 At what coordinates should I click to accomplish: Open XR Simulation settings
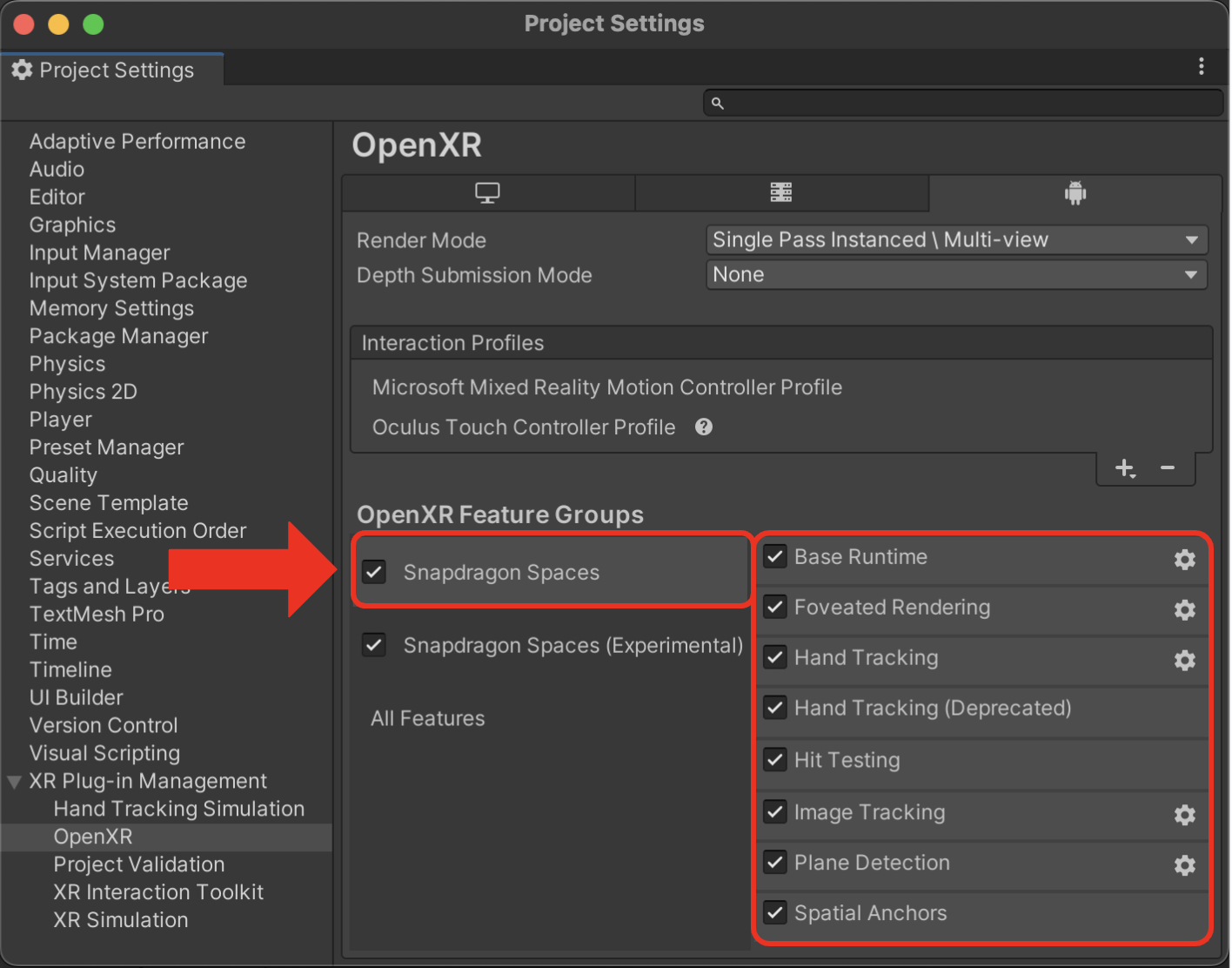pyautogui.click(x=121, y=921)
